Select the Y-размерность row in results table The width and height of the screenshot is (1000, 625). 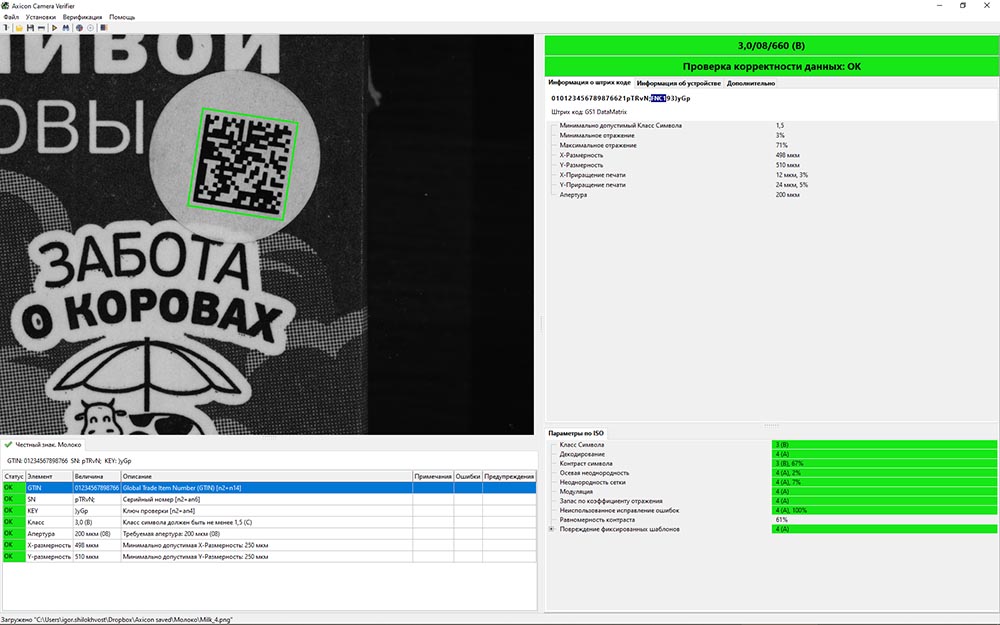268,557
